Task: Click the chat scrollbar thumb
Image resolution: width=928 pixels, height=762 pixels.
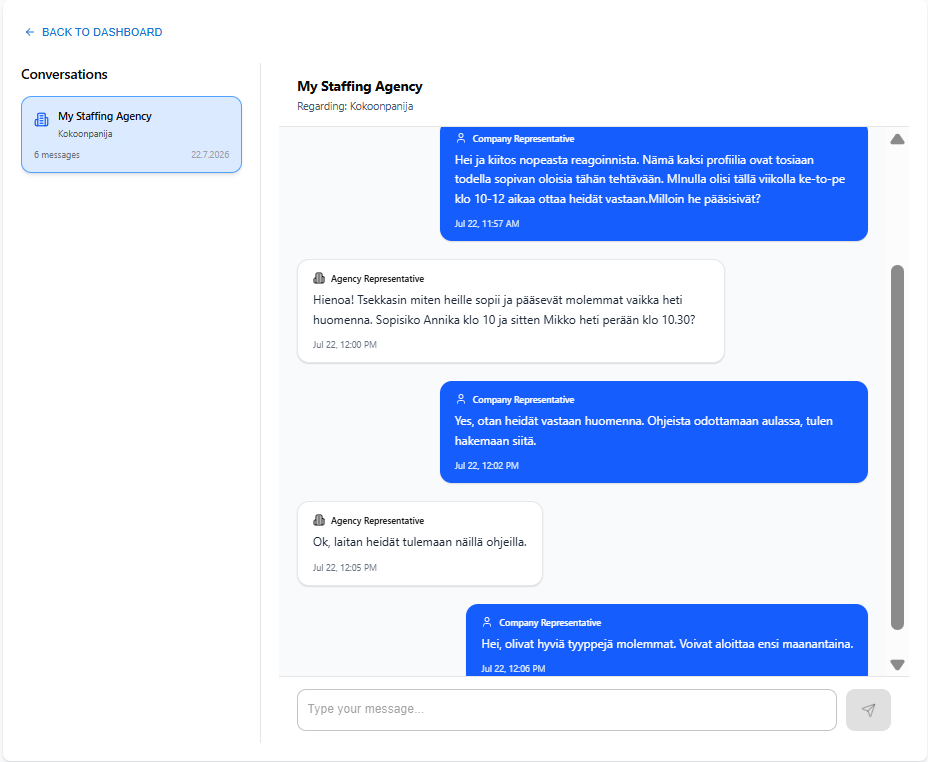Action: point(897,447)
